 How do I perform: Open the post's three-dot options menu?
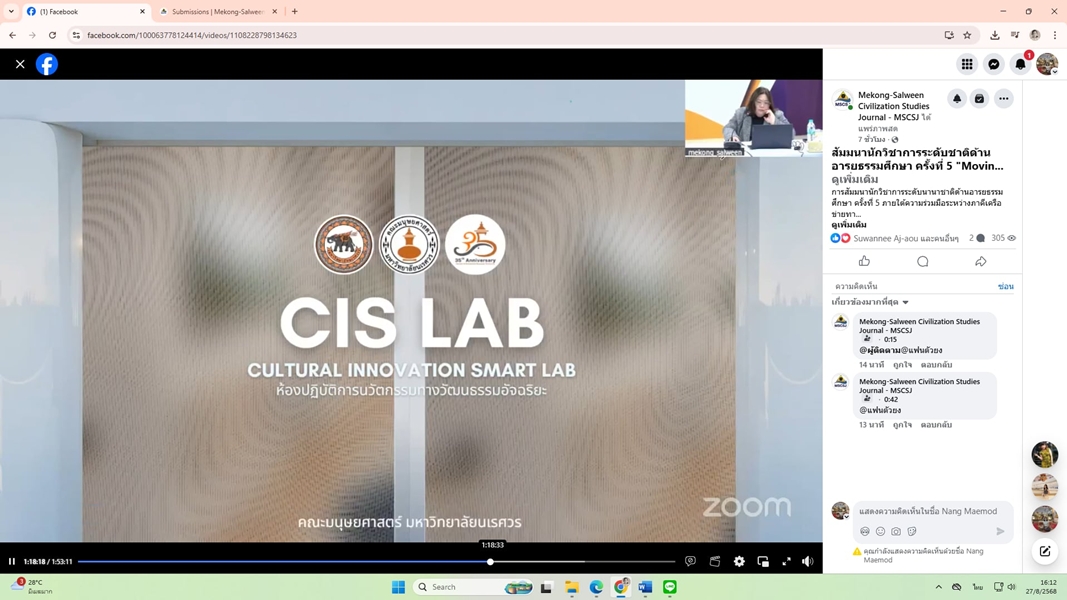pyautogui.click(x=1003, y=99)
